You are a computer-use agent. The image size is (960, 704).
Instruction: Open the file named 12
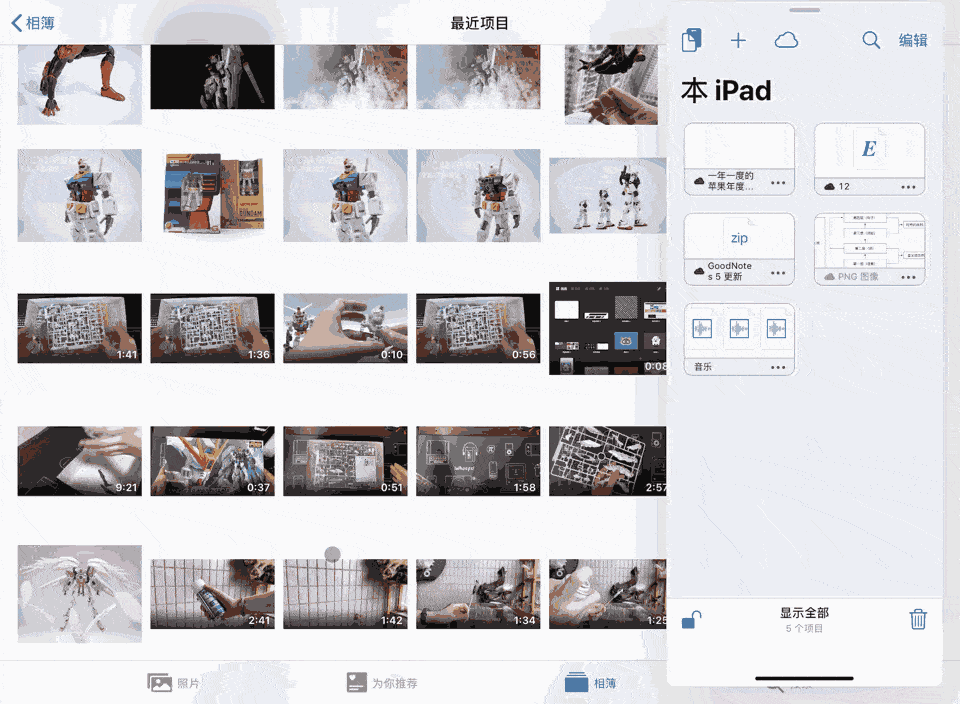tap(869, 159)
